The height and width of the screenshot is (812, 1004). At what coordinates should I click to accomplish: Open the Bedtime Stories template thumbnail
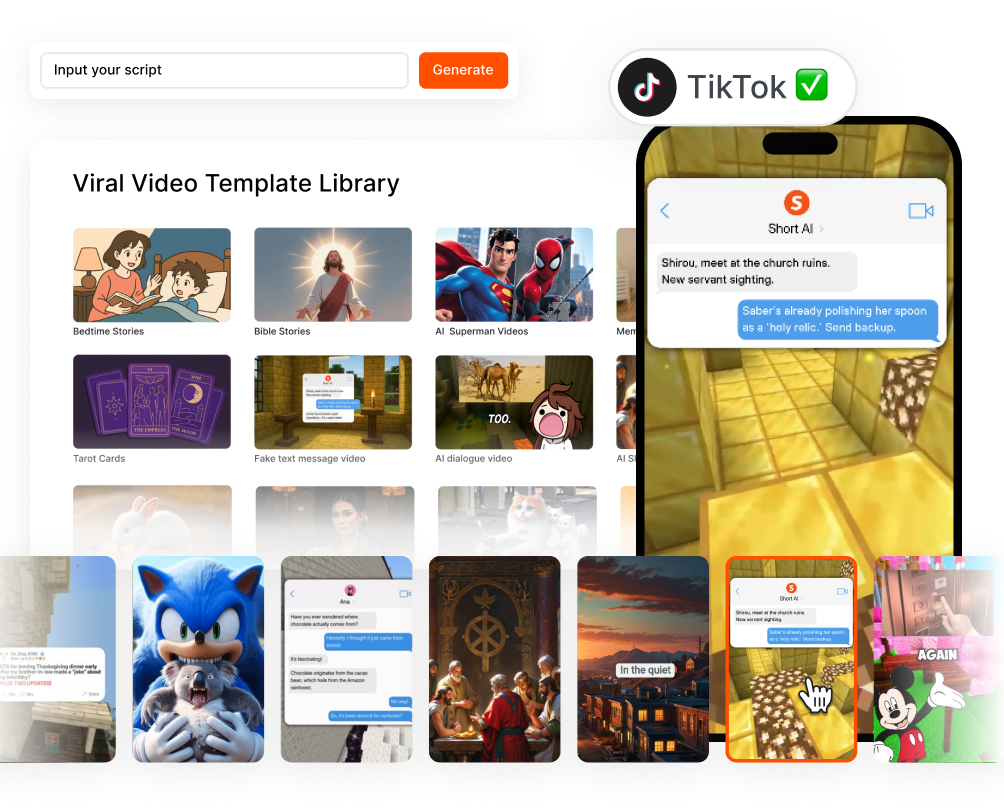click(152, 275)
